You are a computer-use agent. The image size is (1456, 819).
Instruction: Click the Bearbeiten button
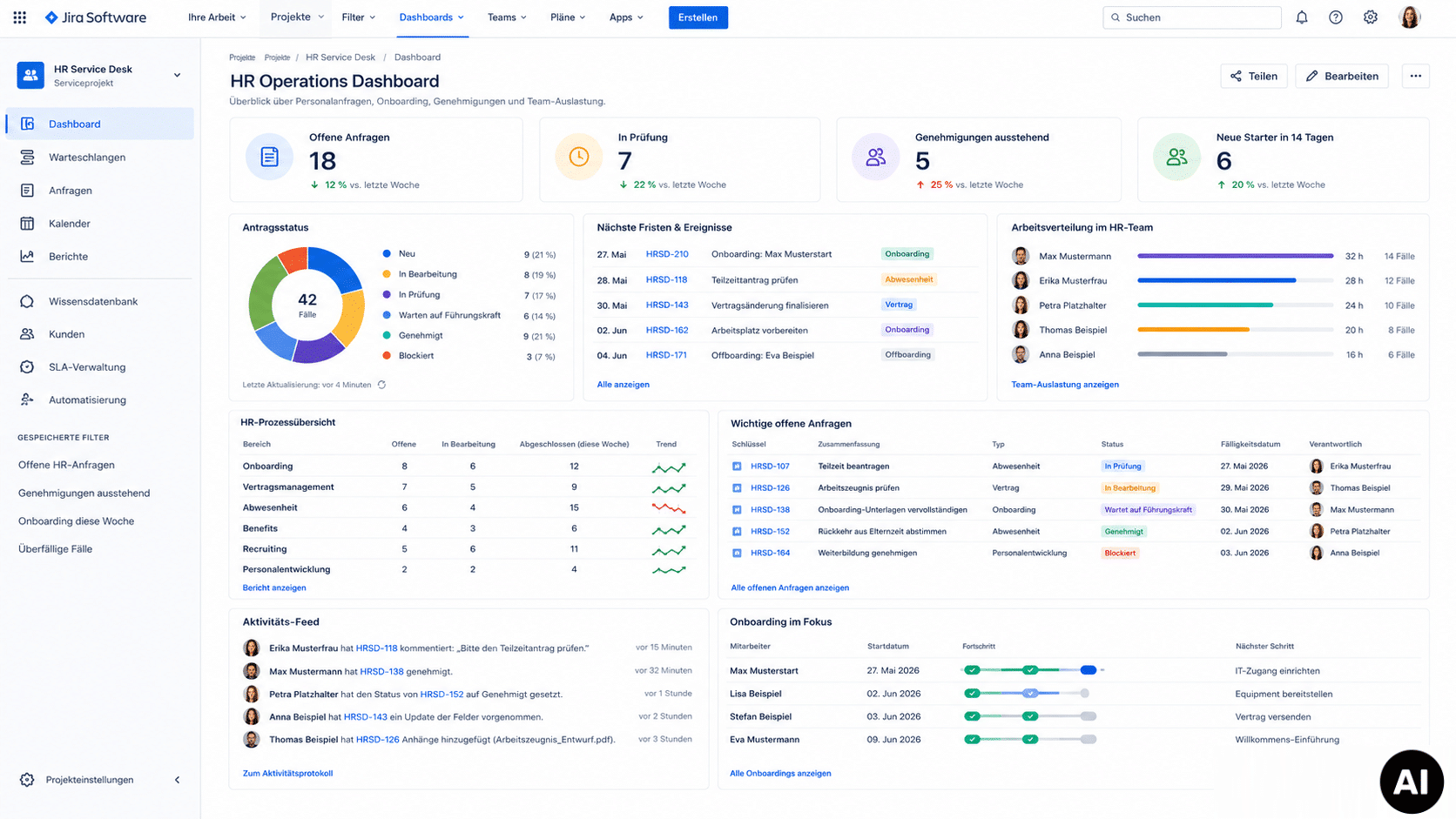[1342, 77]
